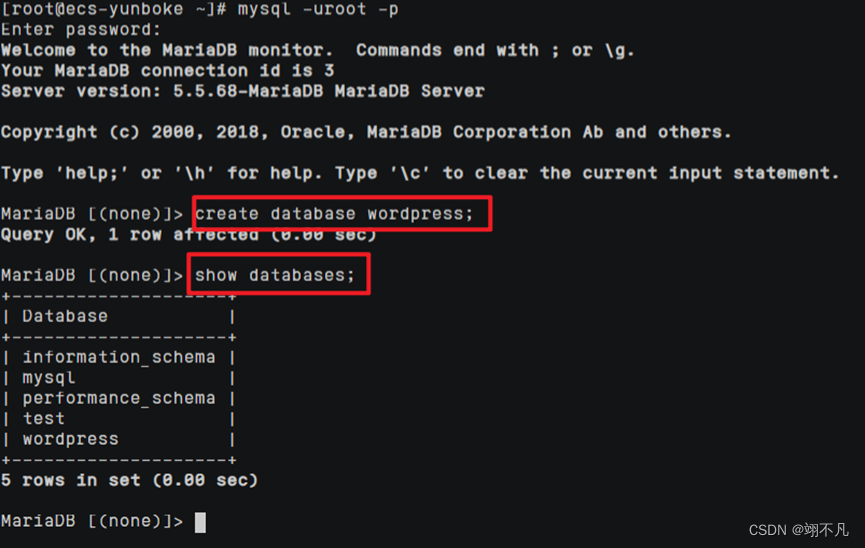Viewport: 865px width, 548px height.
Task: Click the 'Enter password:' line
Action: tap(81, 29)
